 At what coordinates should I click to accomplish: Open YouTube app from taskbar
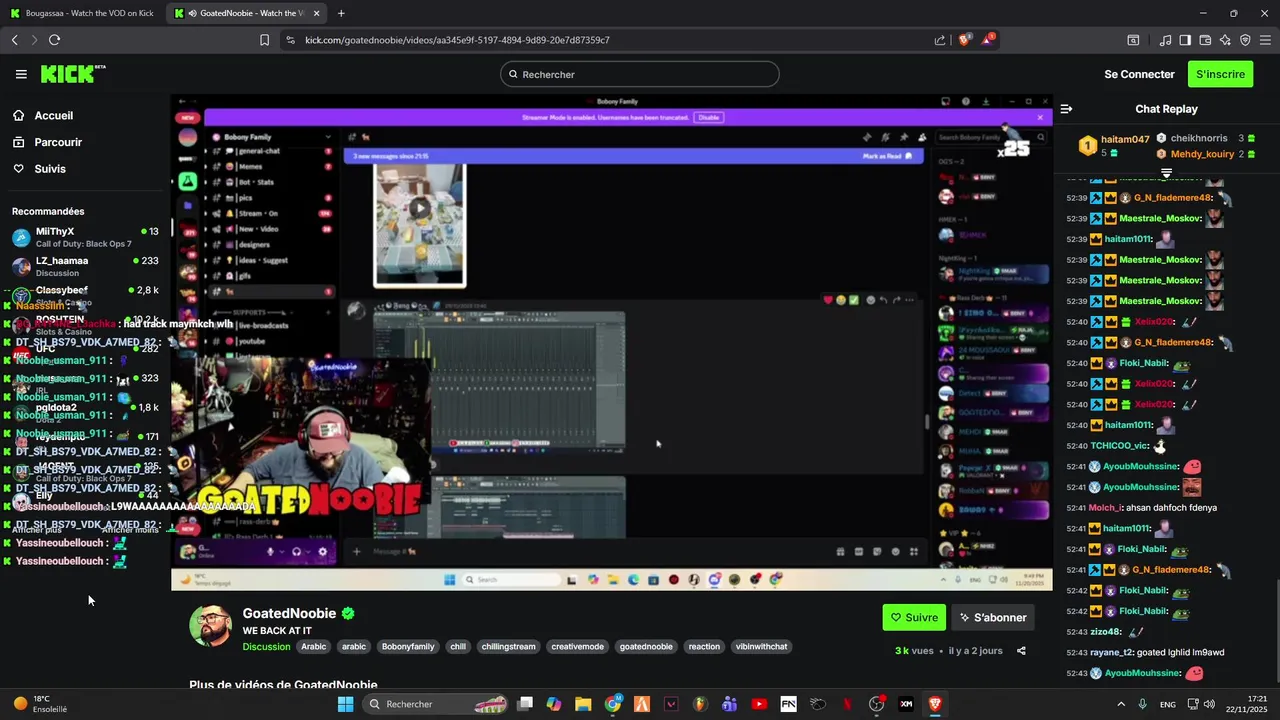[x=759, y=704]
